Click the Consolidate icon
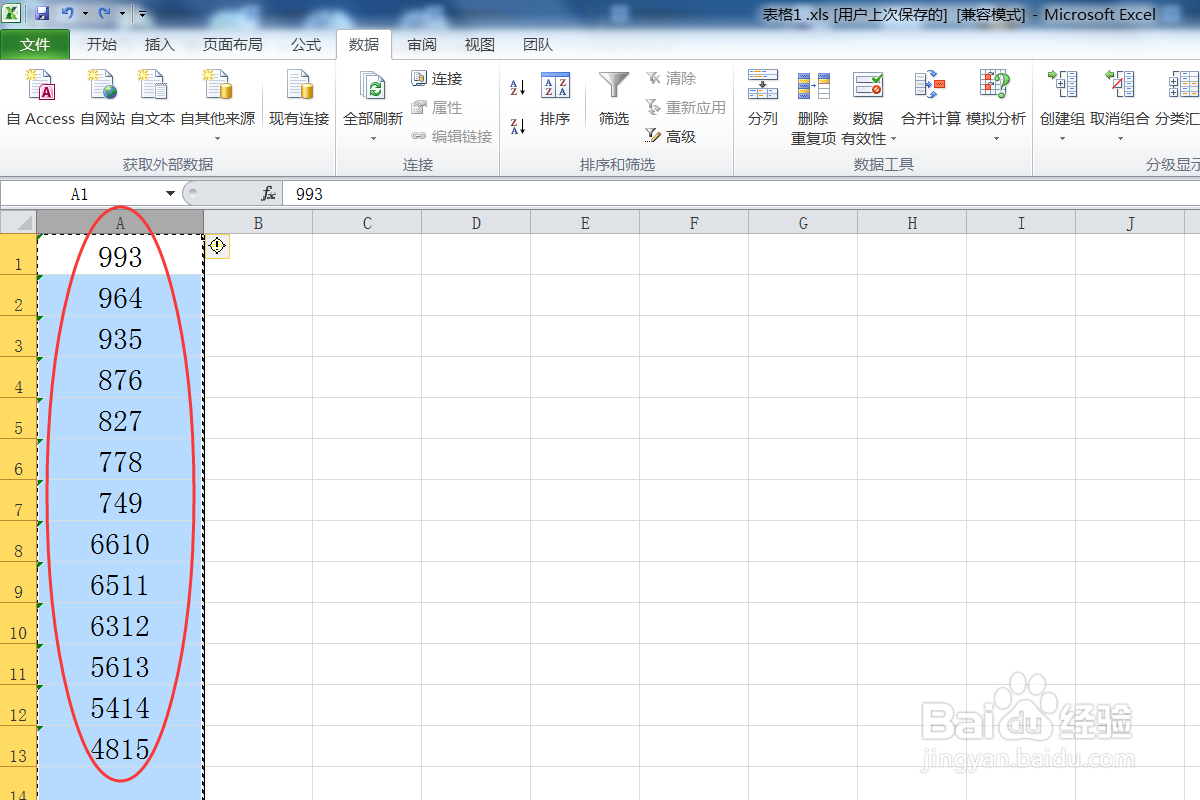 (x=931, y=85)
